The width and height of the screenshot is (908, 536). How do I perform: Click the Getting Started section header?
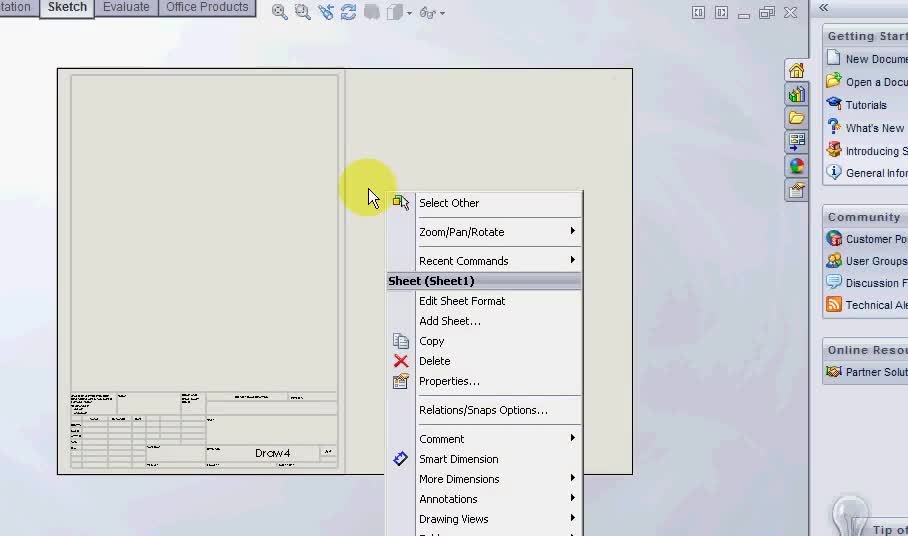click(x=867, y=36)
